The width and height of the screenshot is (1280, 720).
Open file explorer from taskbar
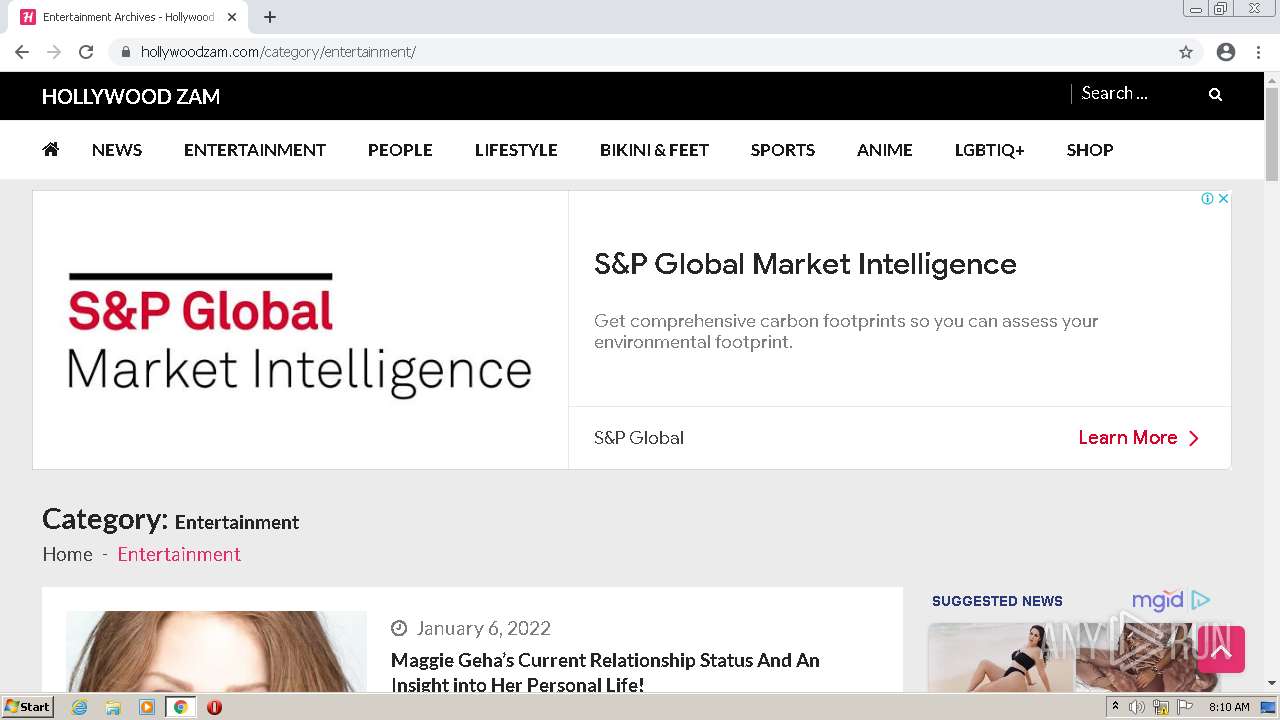tap(113, 707)
